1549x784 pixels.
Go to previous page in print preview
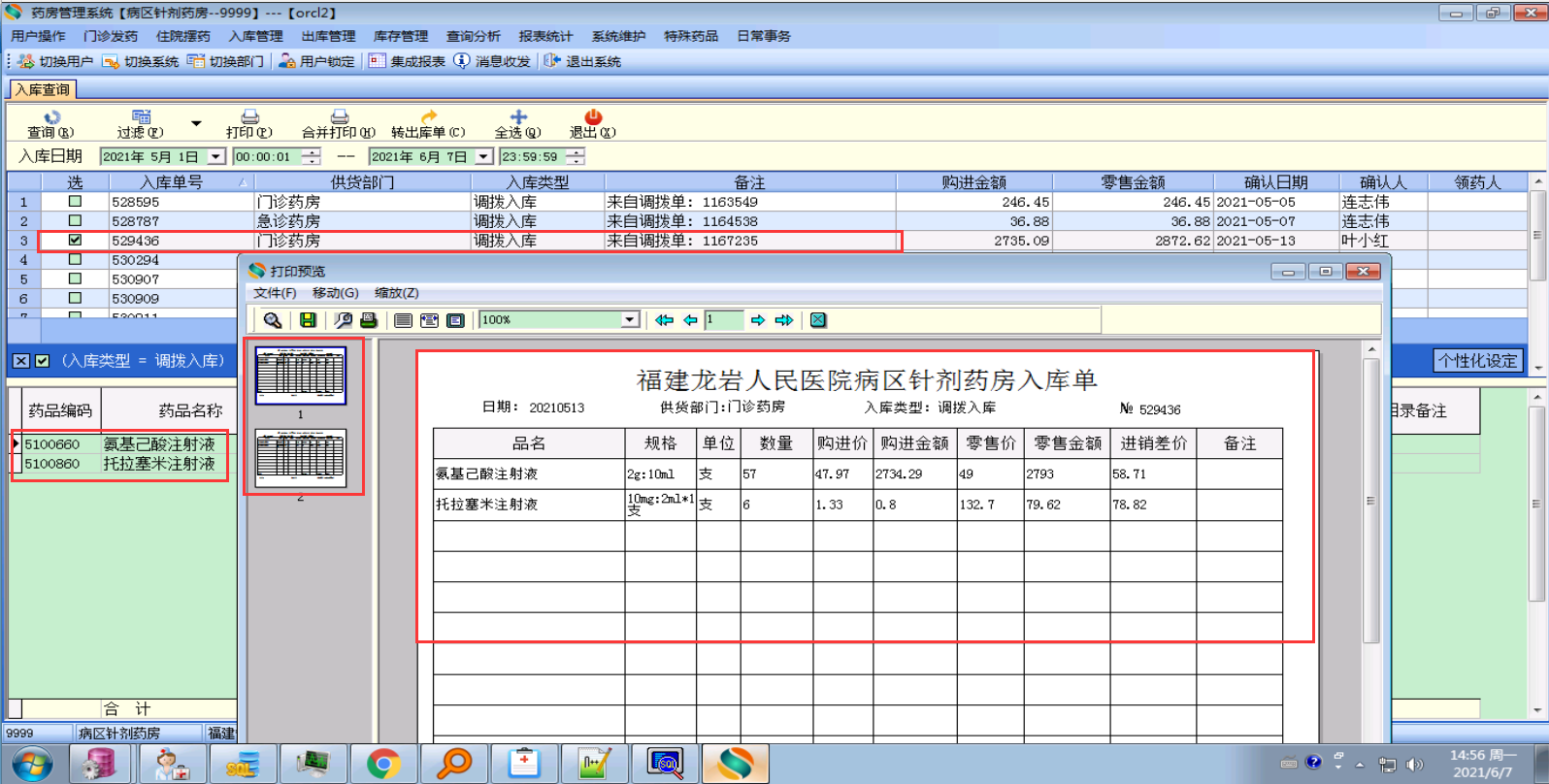click(690, 320)
